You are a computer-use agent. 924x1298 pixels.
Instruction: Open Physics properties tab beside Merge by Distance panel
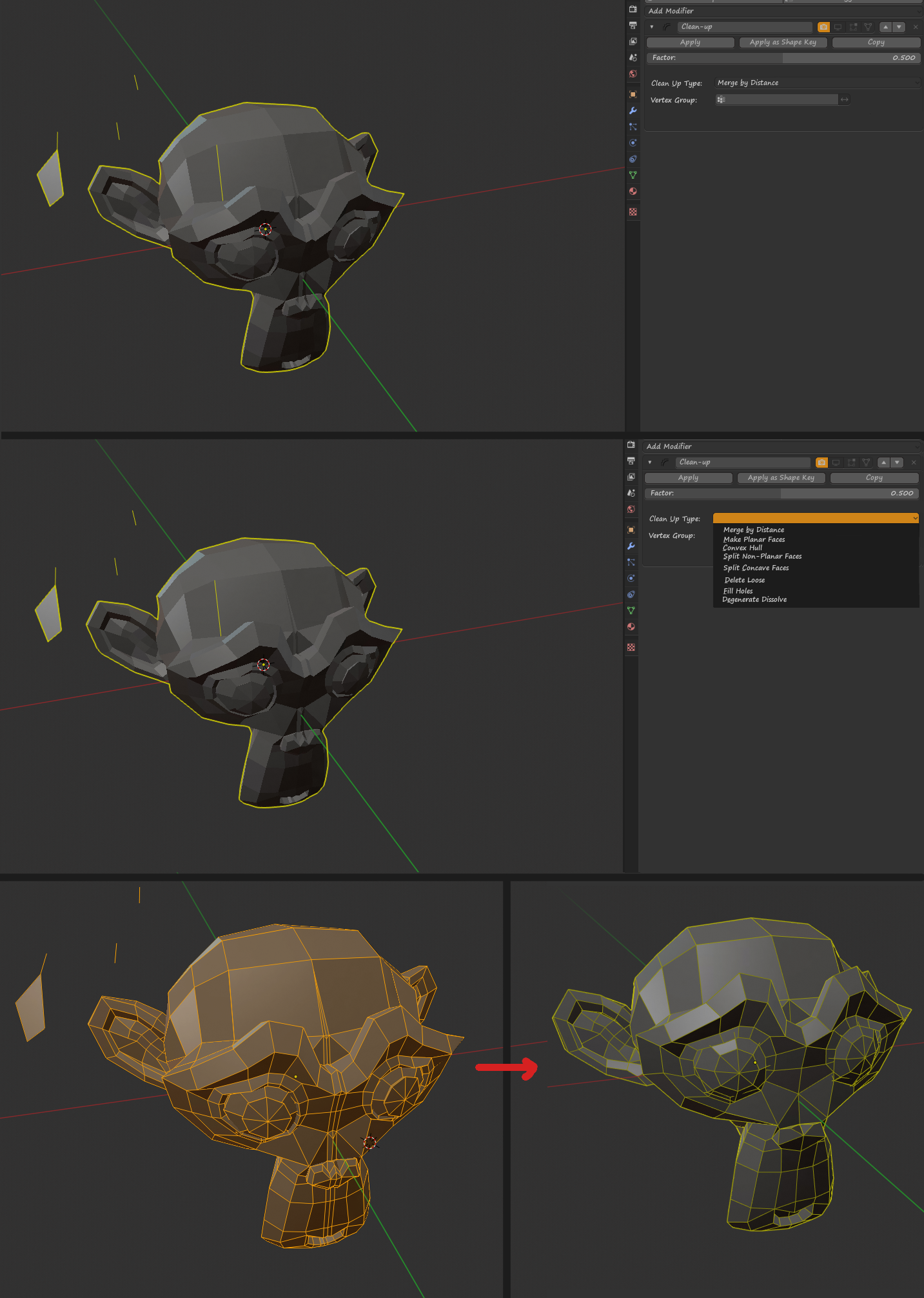(x=633, y=143)
